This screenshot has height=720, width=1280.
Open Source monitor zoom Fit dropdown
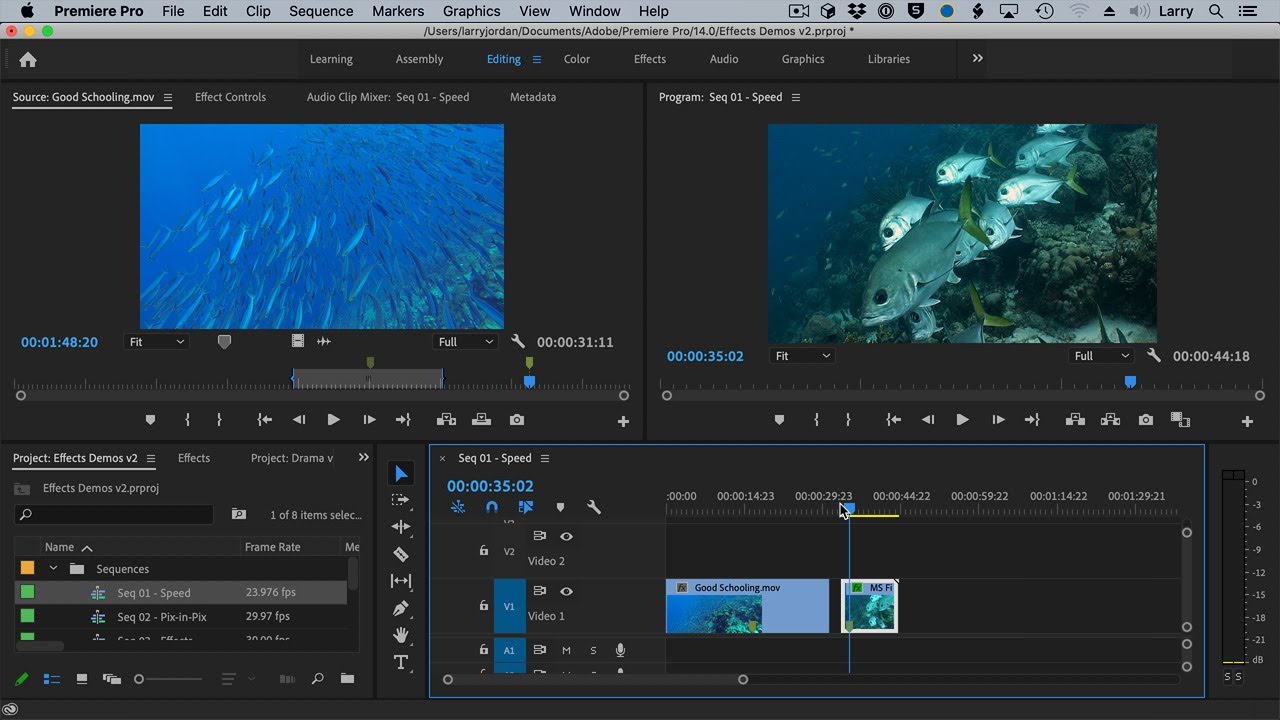[x=157, y=342]
